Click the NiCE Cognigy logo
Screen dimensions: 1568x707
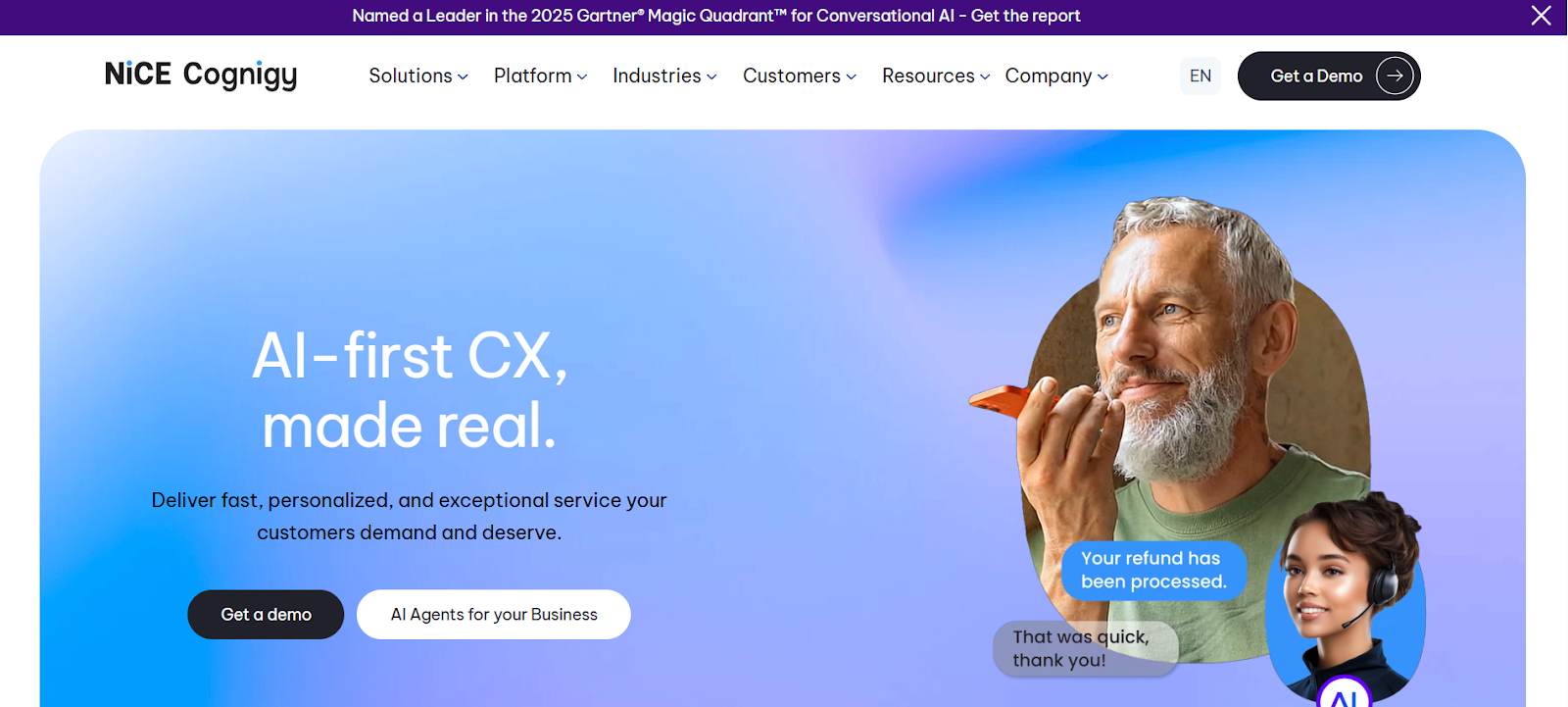pos(201,75)
